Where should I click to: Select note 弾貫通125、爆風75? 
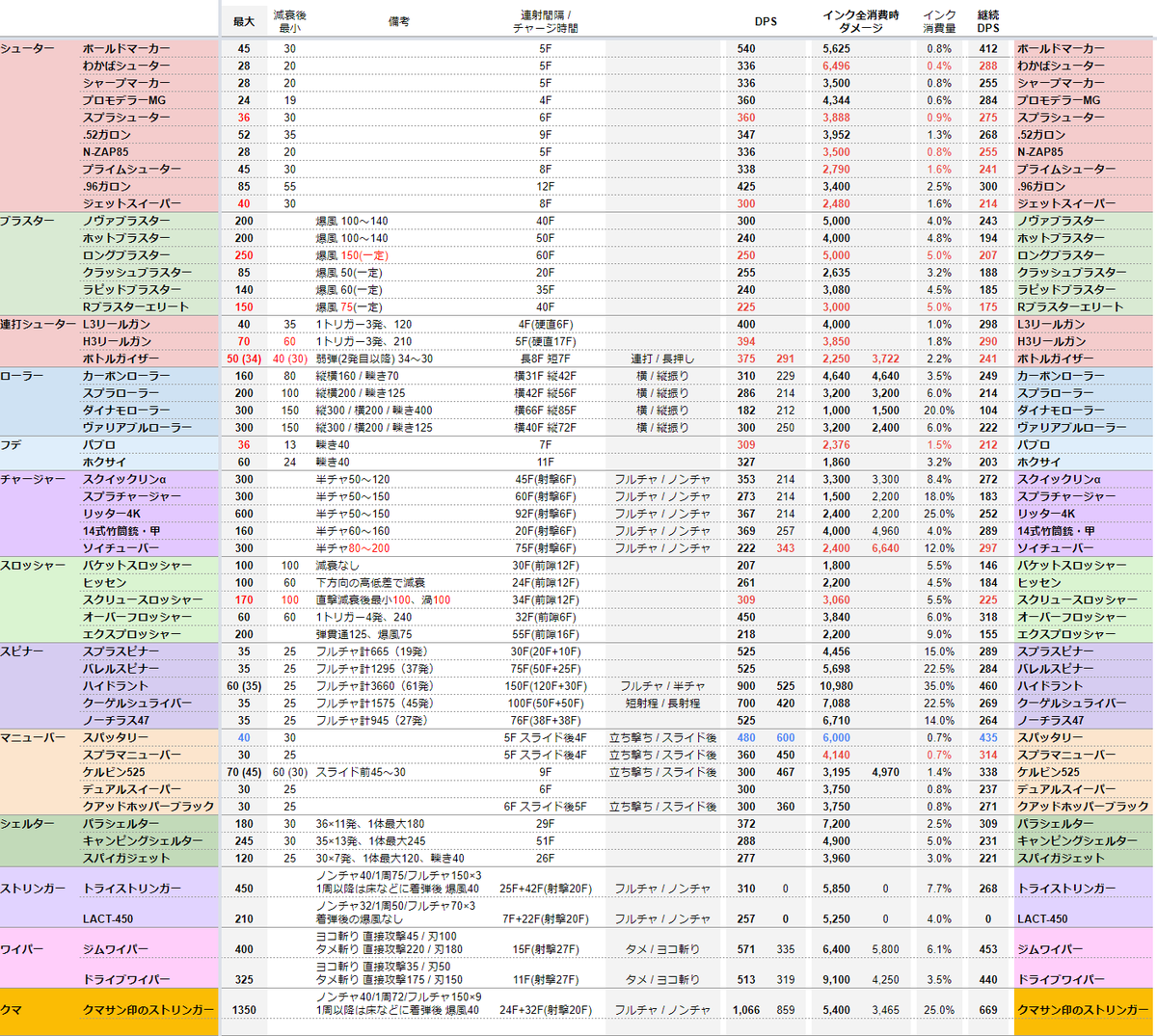[364, 634]
